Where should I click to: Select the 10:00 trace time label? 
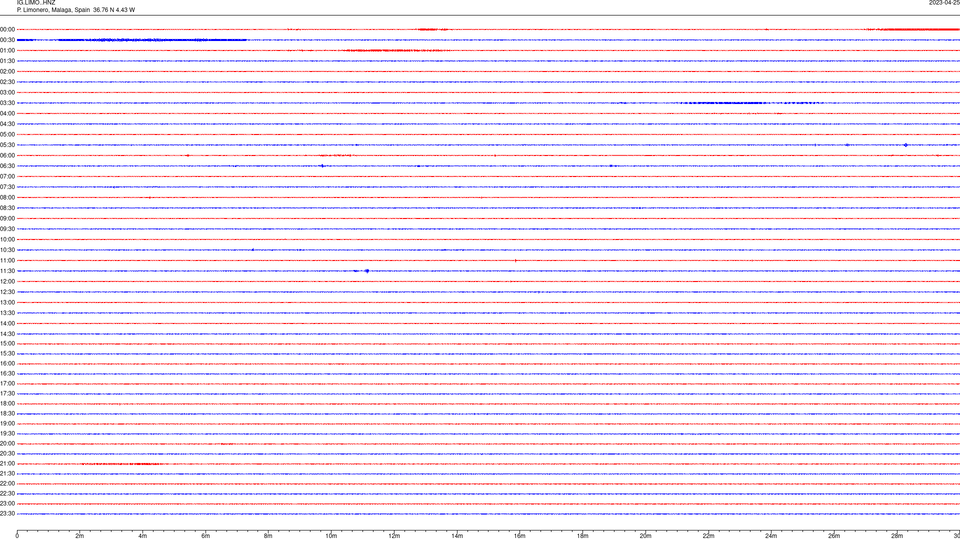pos(7,239)
